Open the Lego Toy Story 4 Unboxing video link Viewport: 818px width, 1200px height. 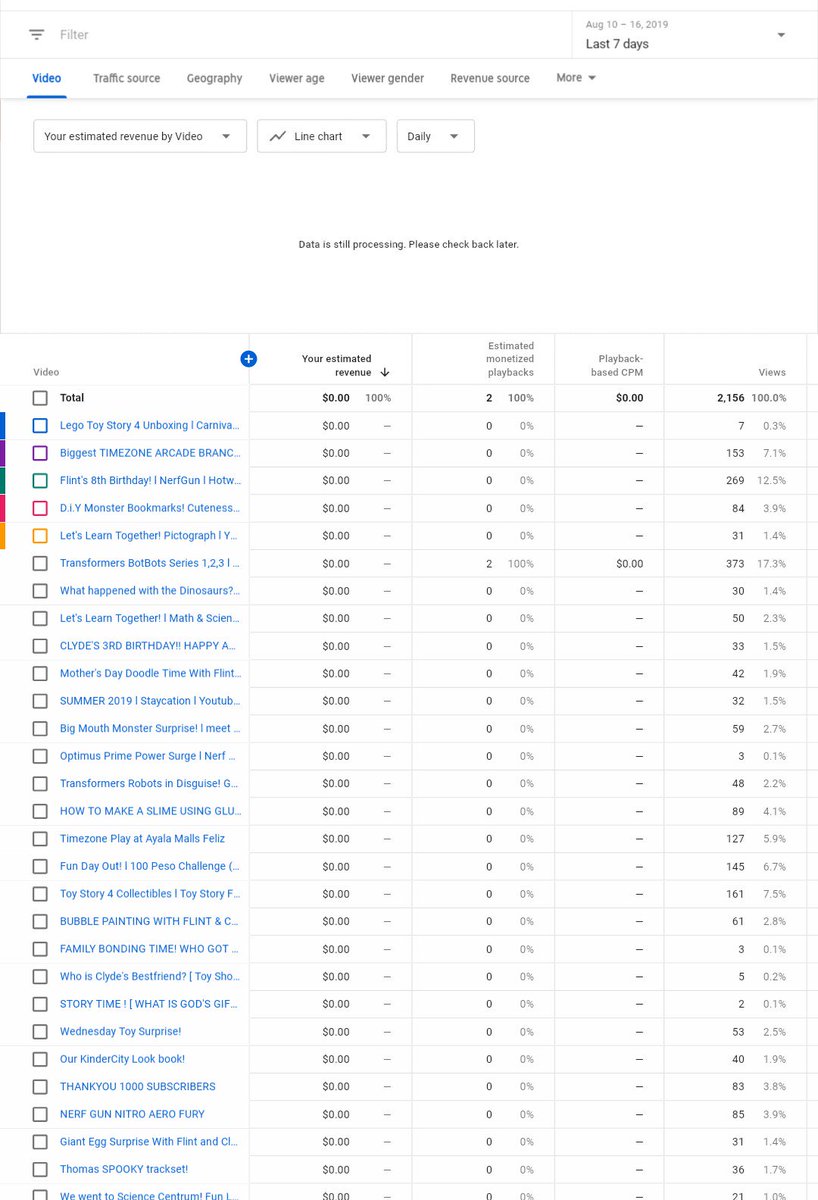click(150, 425)
